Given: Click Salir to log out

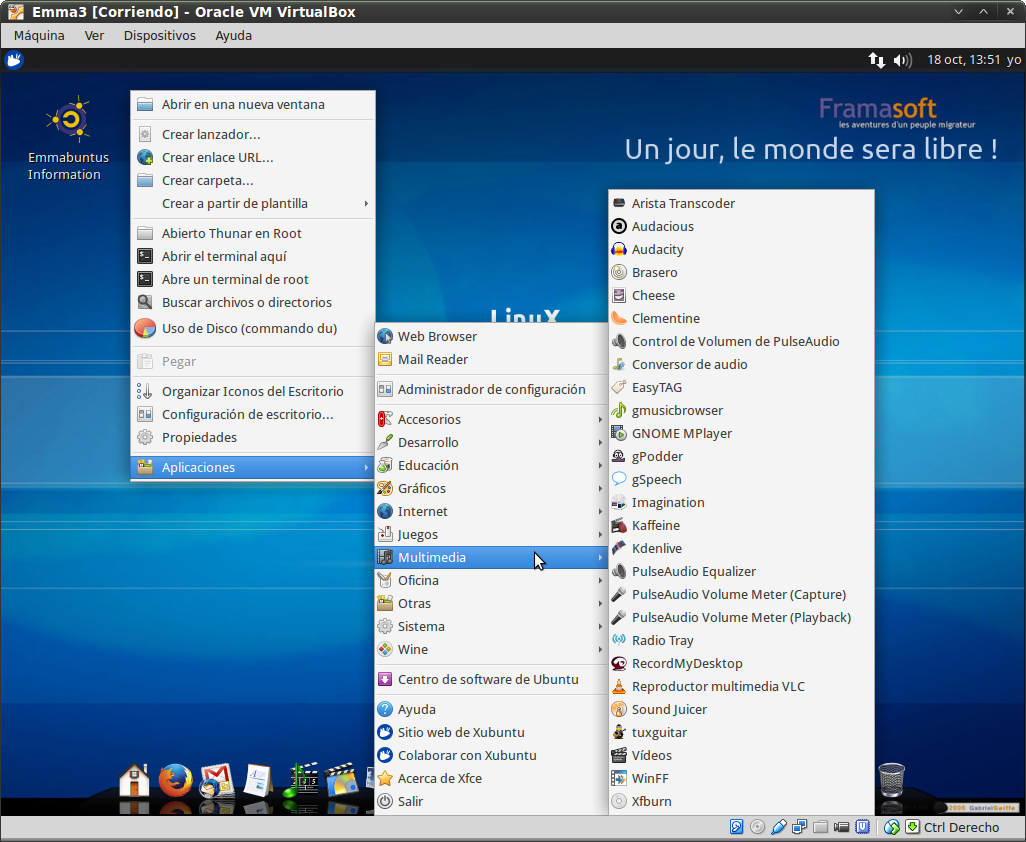Looking at the screenshot, I should coord(410,801).
